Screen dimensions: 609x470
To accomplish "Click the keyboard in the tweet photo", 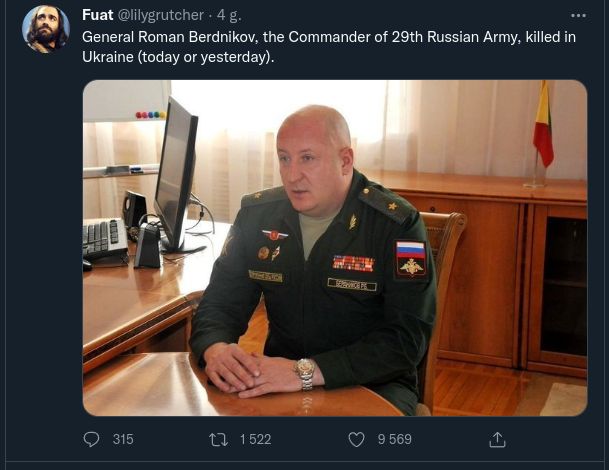I will [x=105, y=238].
